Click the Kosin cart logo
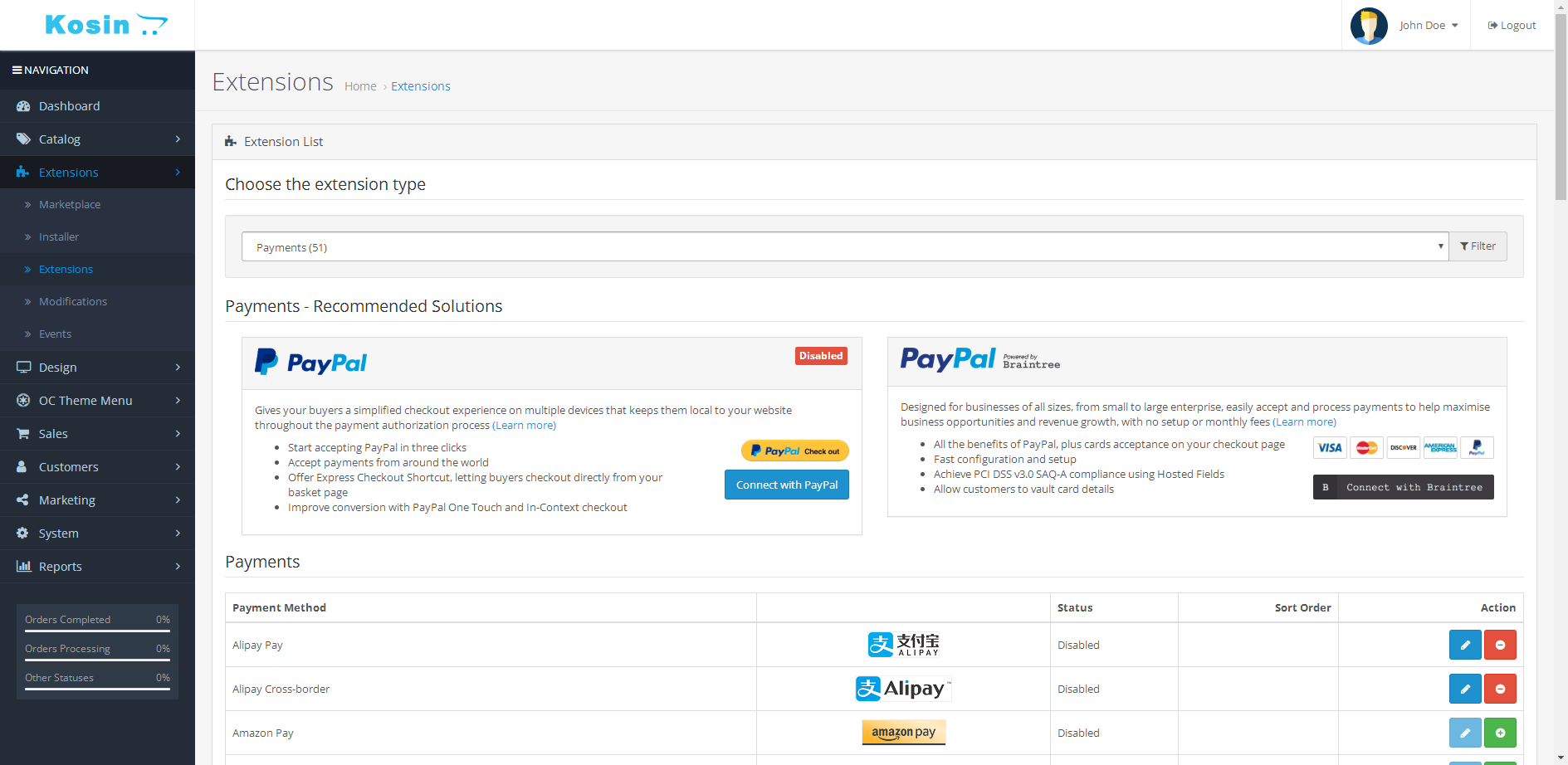This screenshot has height=765, width=1568. point(105,25)
